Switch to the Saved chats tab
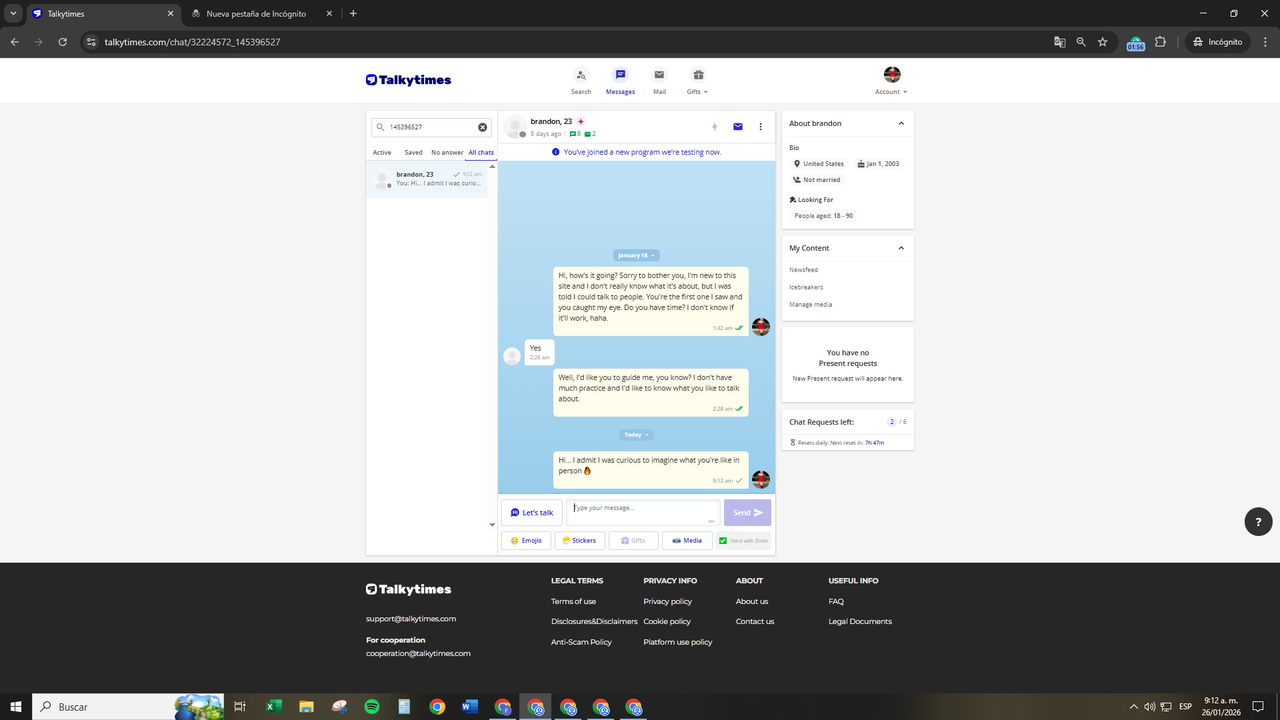The image size is (1280, 720). pyautogui.click(x=413, y=153)
